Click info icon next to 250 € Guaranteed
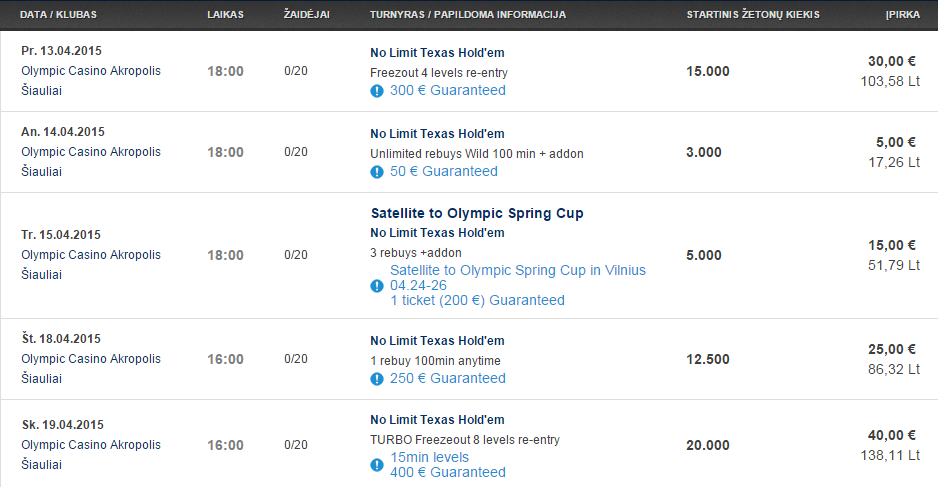The width and height of the screenshot is (938, 487). coord(376,379)
